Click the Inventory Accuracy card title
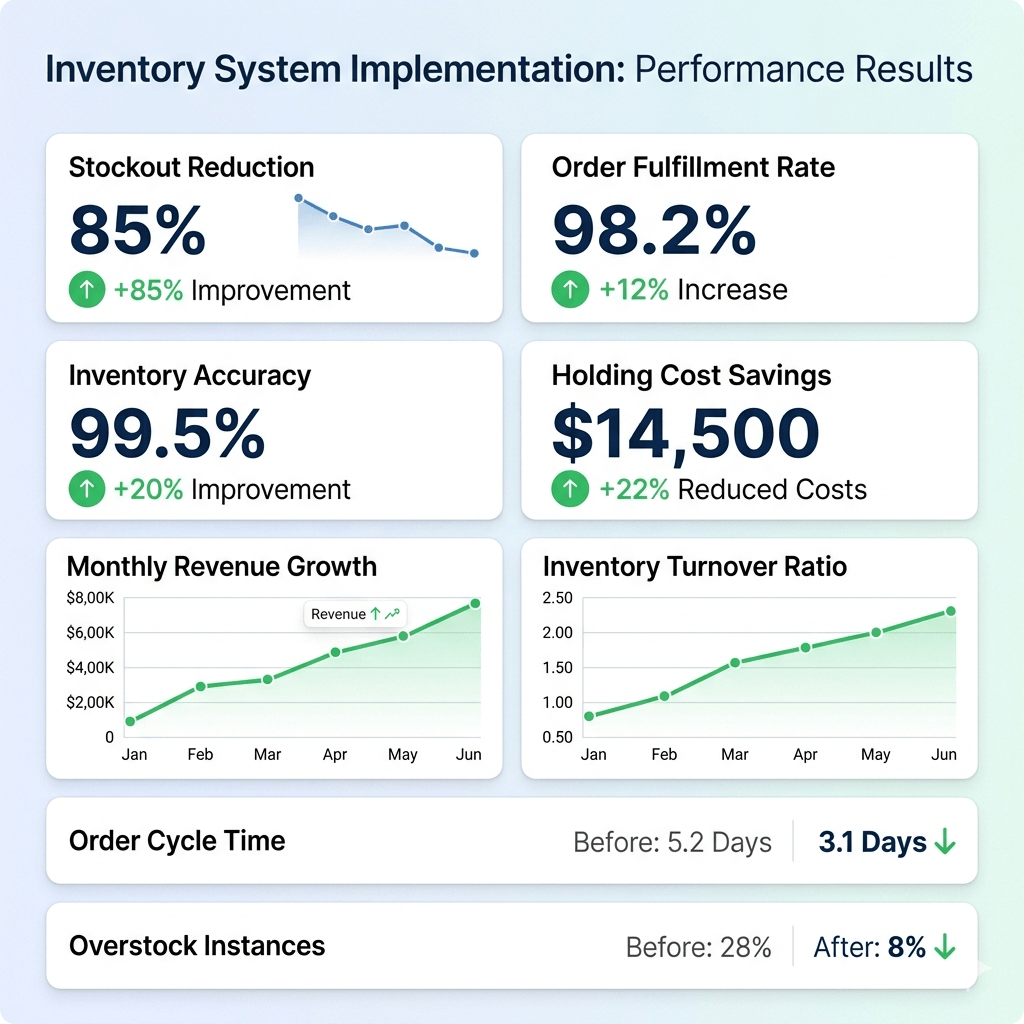Image resolution: width=1024 pixels, height=1024 pixels. pos(190,376)
